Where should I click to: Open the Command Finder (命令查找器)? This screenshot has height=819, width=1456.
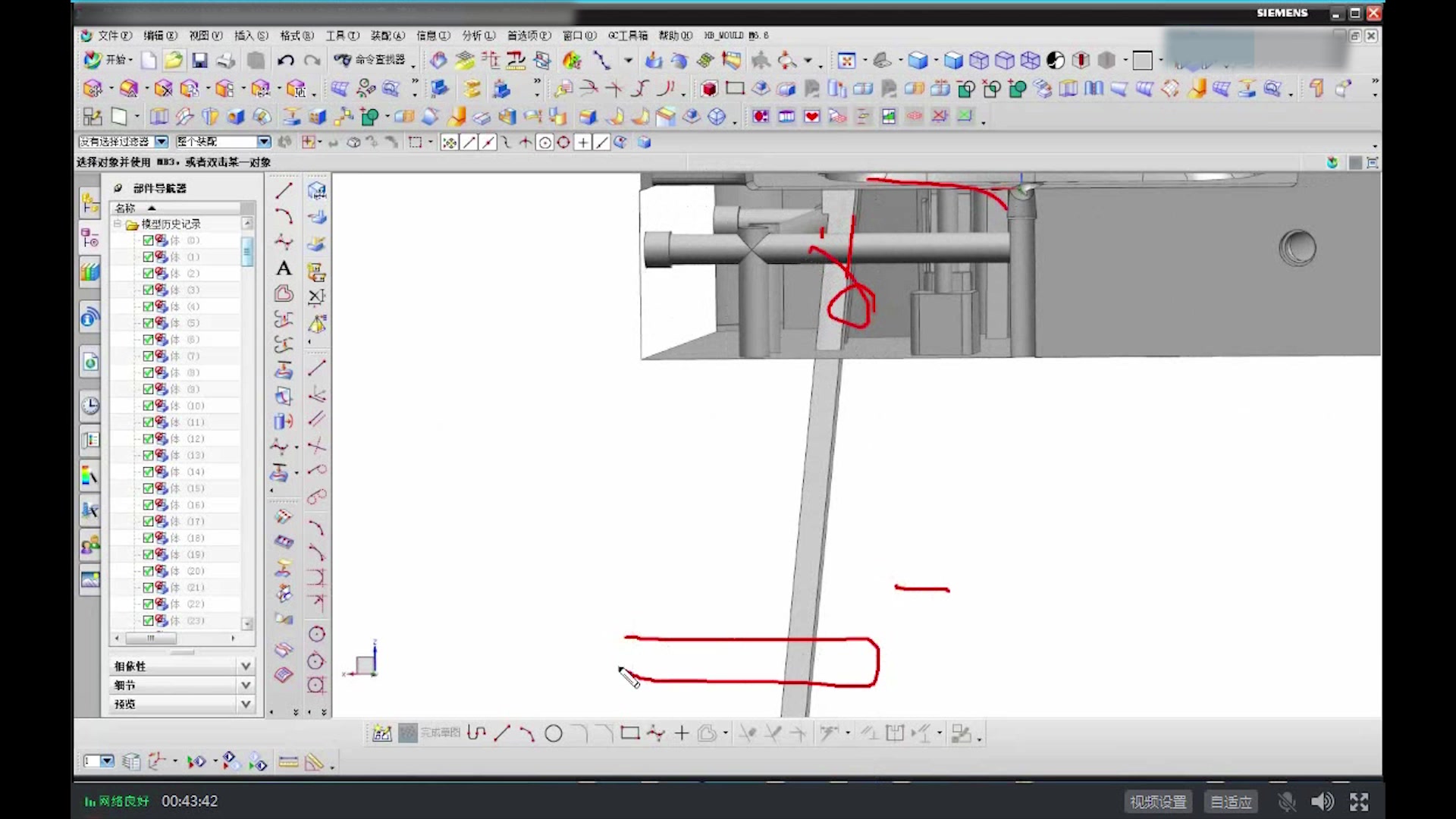[372, 60]
